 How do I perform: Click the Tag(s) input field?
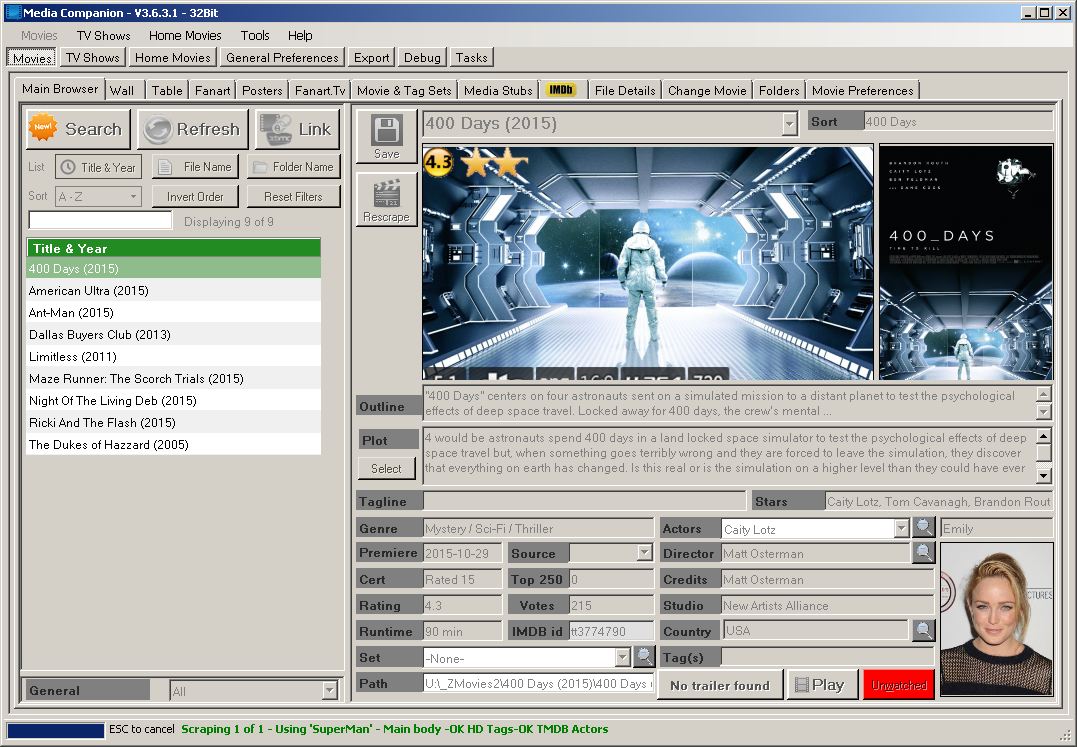828,657
